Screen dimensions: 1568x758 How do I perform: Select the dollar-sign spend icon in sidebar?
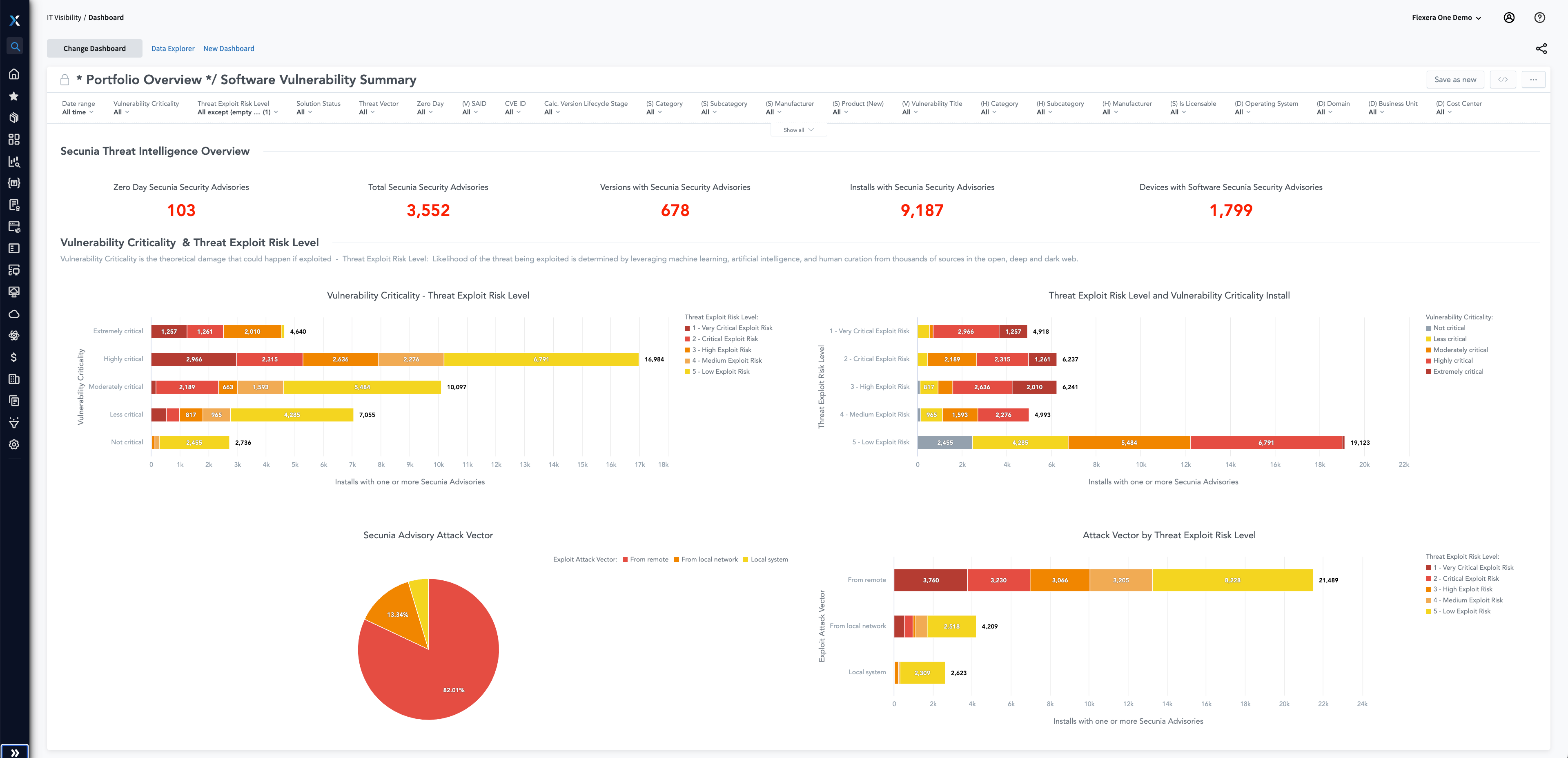(x=14, y=357)
